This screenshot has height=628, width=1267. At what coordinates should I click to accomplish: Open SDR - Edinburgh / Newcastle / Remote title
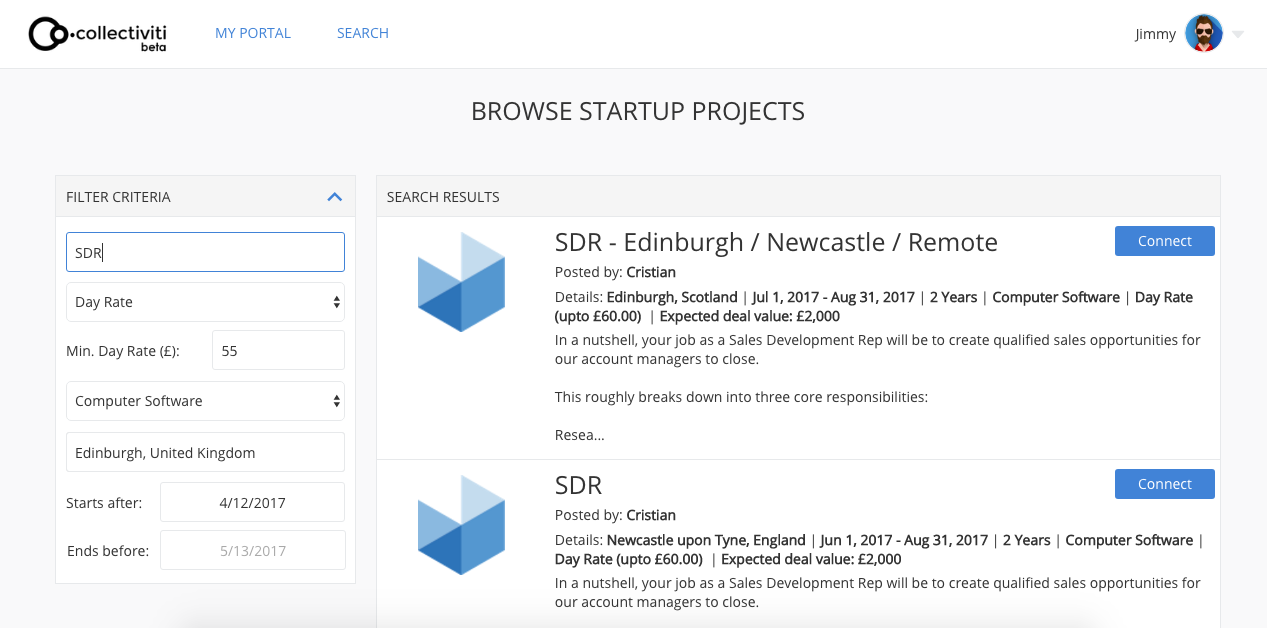776,242
